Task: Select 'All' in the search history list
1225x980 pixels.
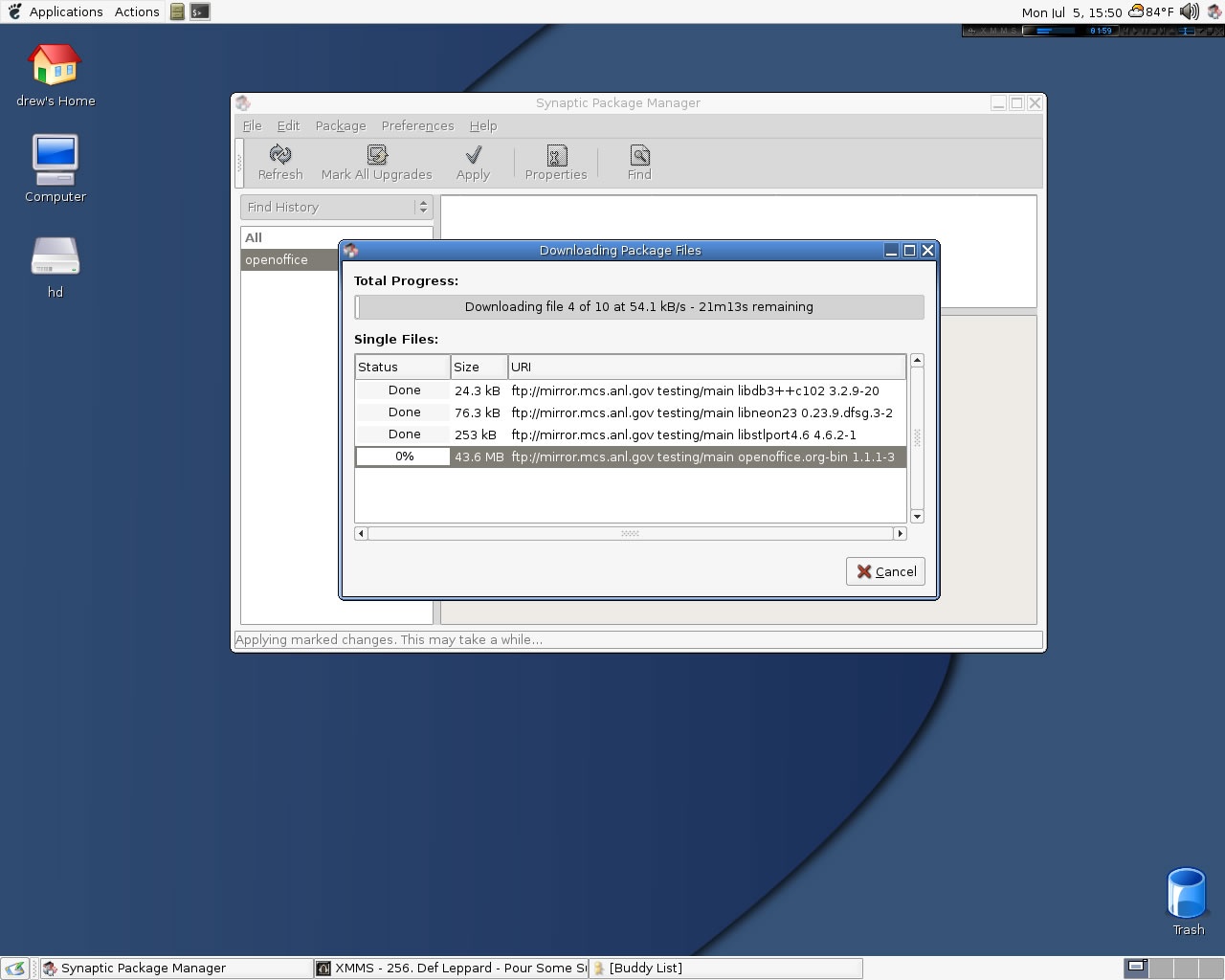Action: pos(337,237)
